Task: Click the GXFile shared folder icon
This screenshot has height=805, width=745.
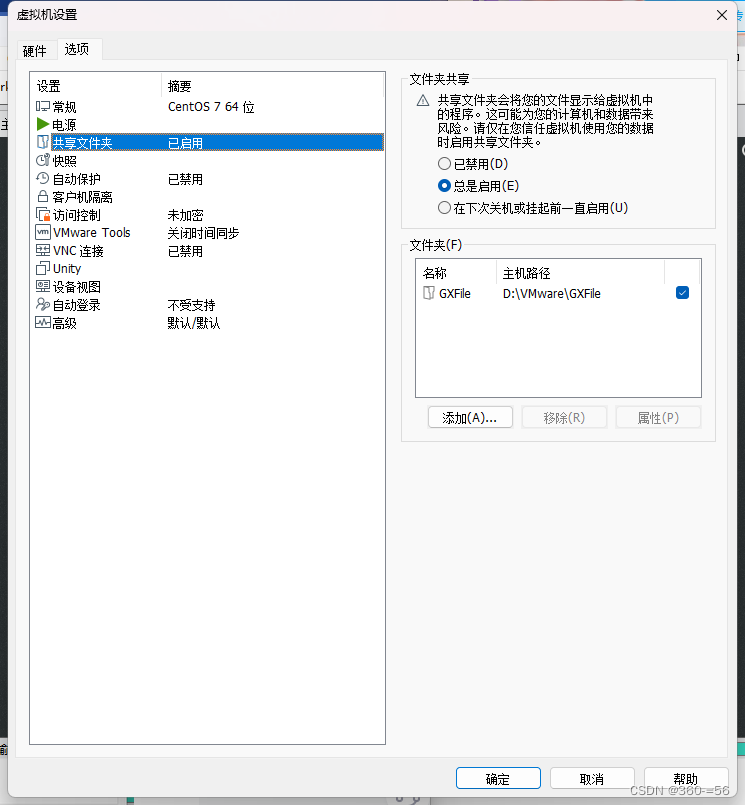Action: click(x=429, y=293)
